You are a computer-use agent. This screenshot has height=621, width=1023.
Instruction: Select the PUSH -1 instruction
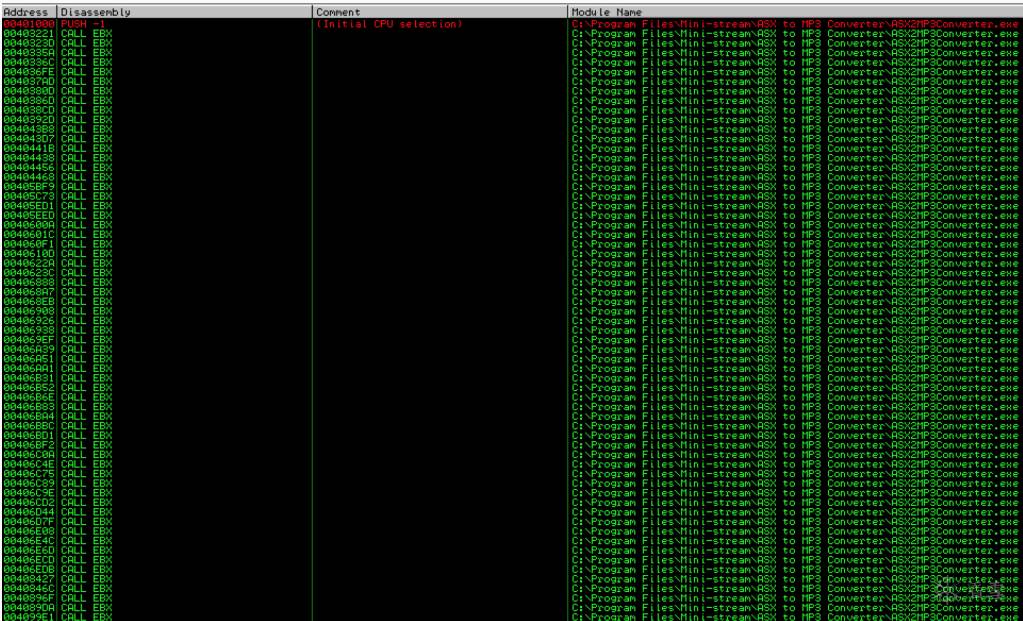tap(82, 24)
